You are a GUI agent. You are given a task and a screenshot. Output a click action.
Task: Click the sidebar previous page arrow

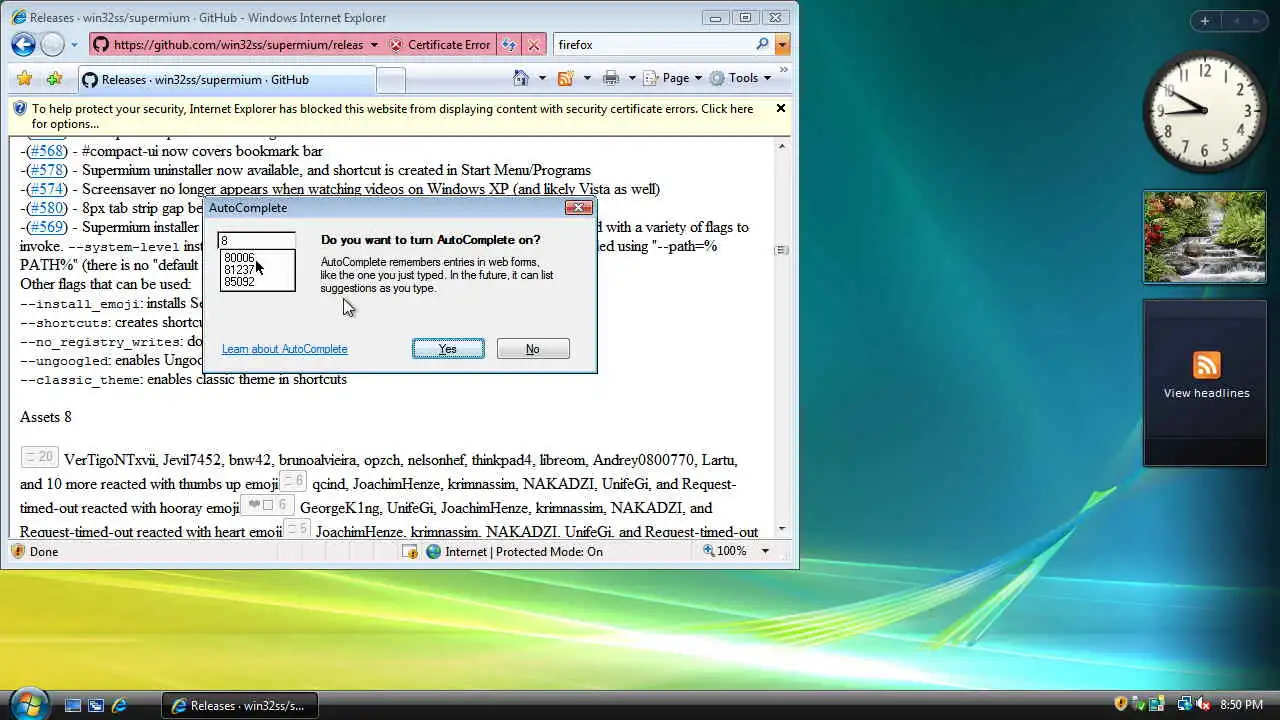[1236, 21]
